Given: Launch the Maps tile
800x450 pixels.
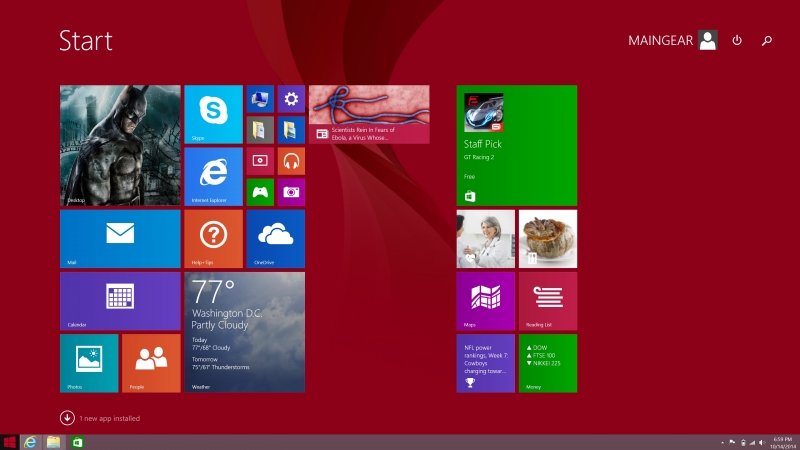Looking at the screenshot, I should (x=486, y=301).
